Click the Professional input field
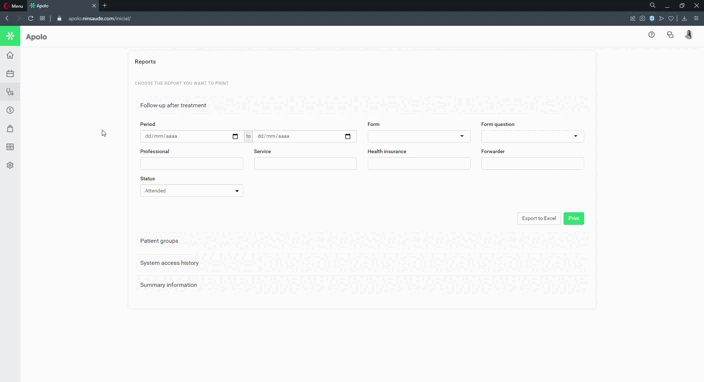The image size is (704, 382). tap(191, 163)
